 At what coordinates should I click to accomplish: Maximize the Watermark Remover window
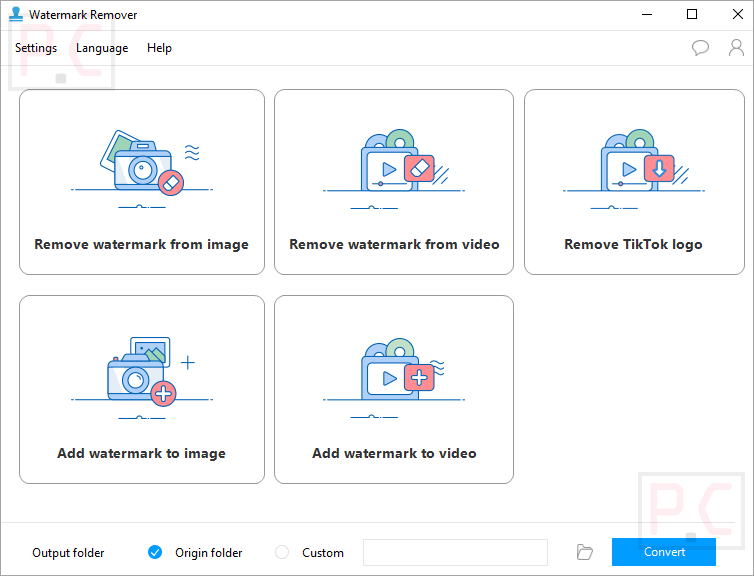tap(691, 14)
